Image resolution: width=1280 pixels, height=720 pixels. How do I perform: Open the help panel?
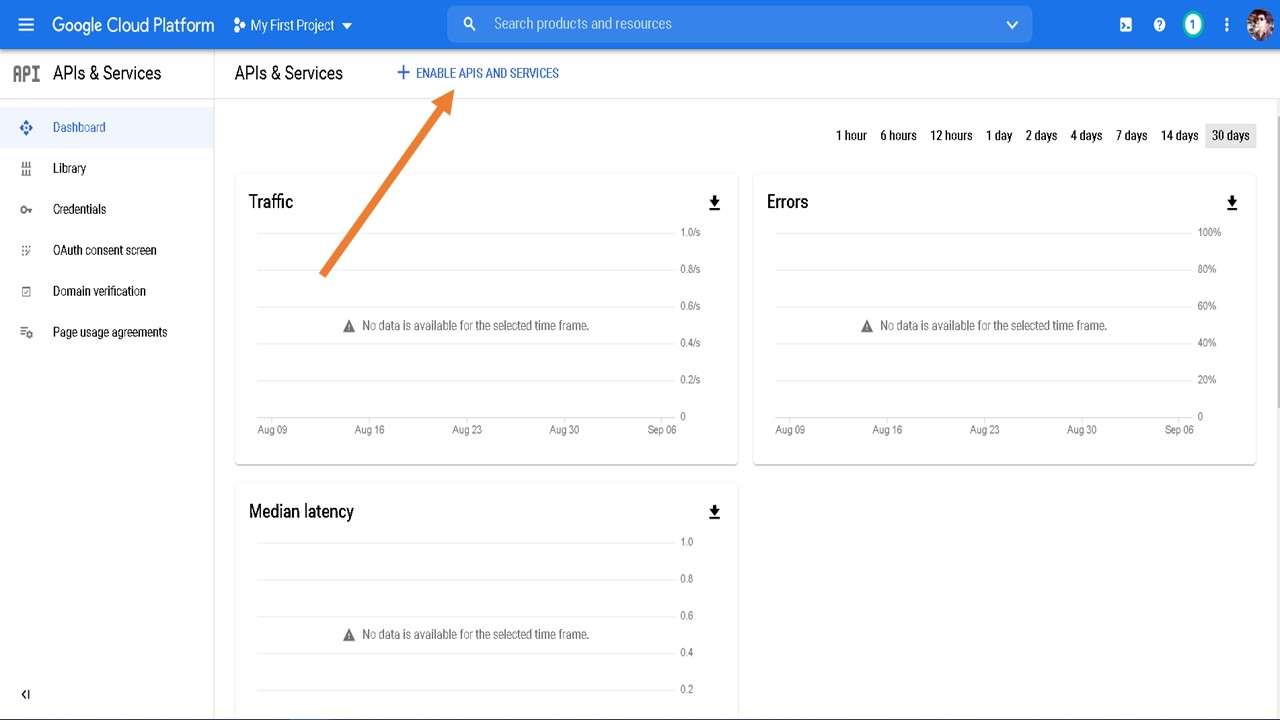coord(1159,24)
